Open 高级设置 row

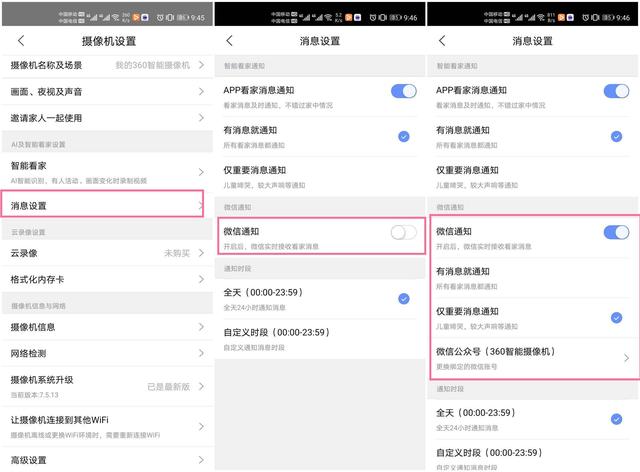point(107,460)
